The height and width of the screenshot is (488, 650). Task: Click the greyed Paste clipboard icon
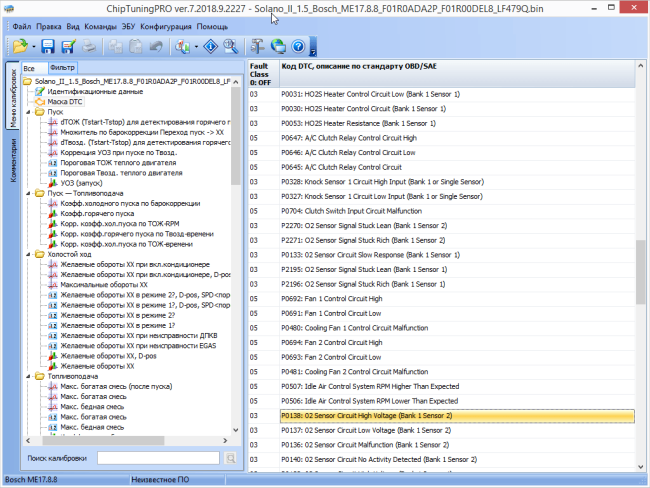click(x=136, y=46)
